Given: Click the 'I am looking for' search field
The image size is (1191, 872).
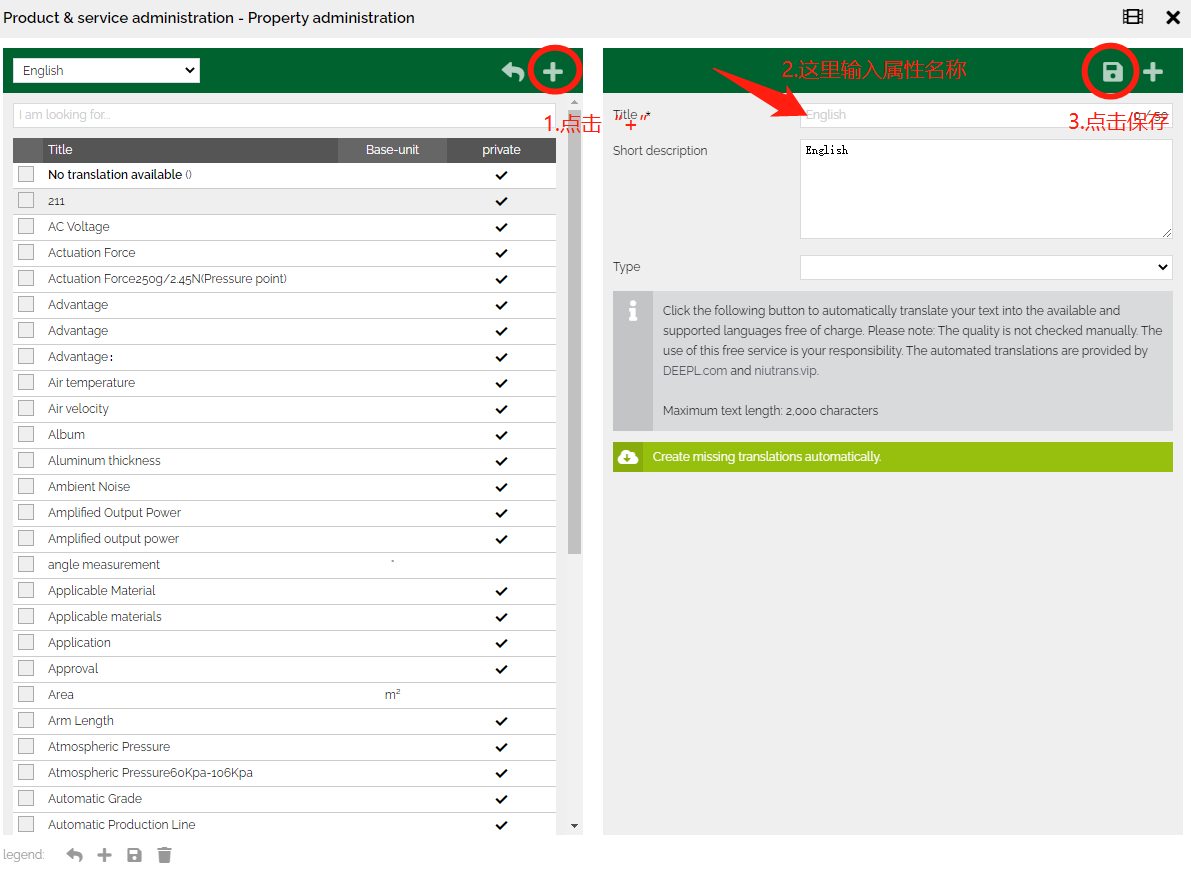Looking at the screenshot, I should point(284,115).
